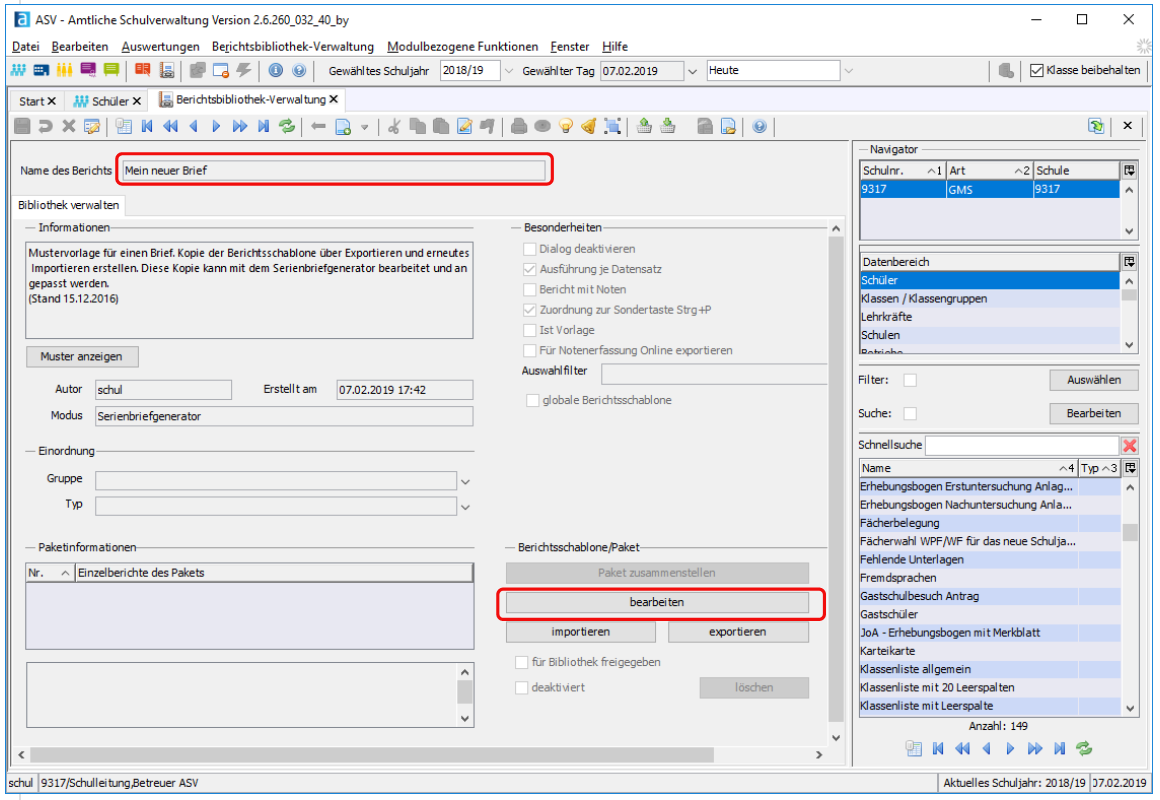This screenshot has width=1160, height=800.
Task: Toggle Klasse beibehalten checkbox
Action: (1036, 70)
